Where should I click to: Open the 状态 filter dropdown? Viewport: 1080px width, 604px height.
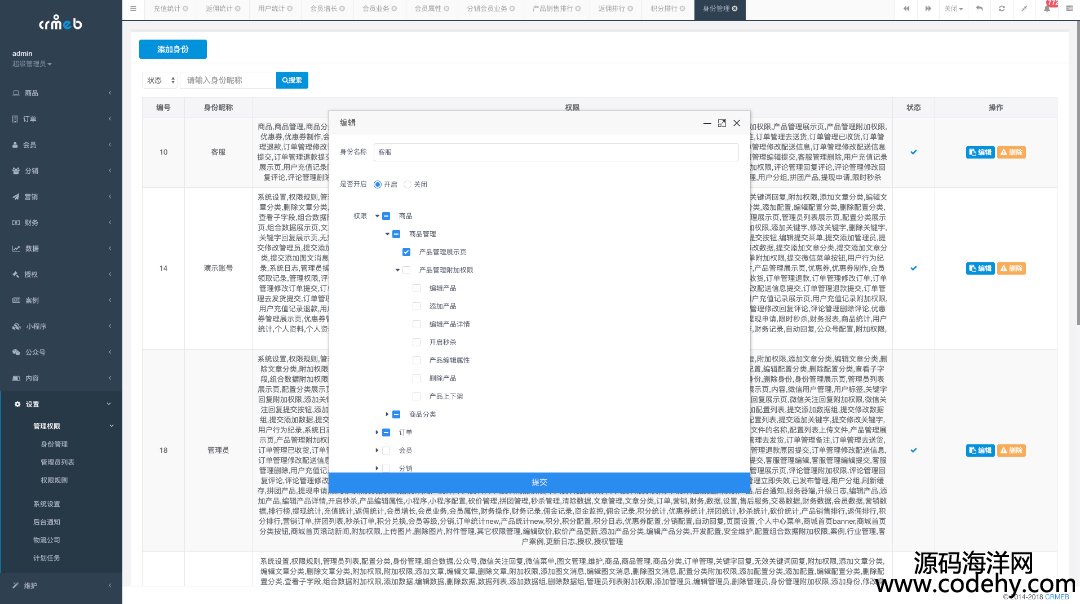pos(160,80)
